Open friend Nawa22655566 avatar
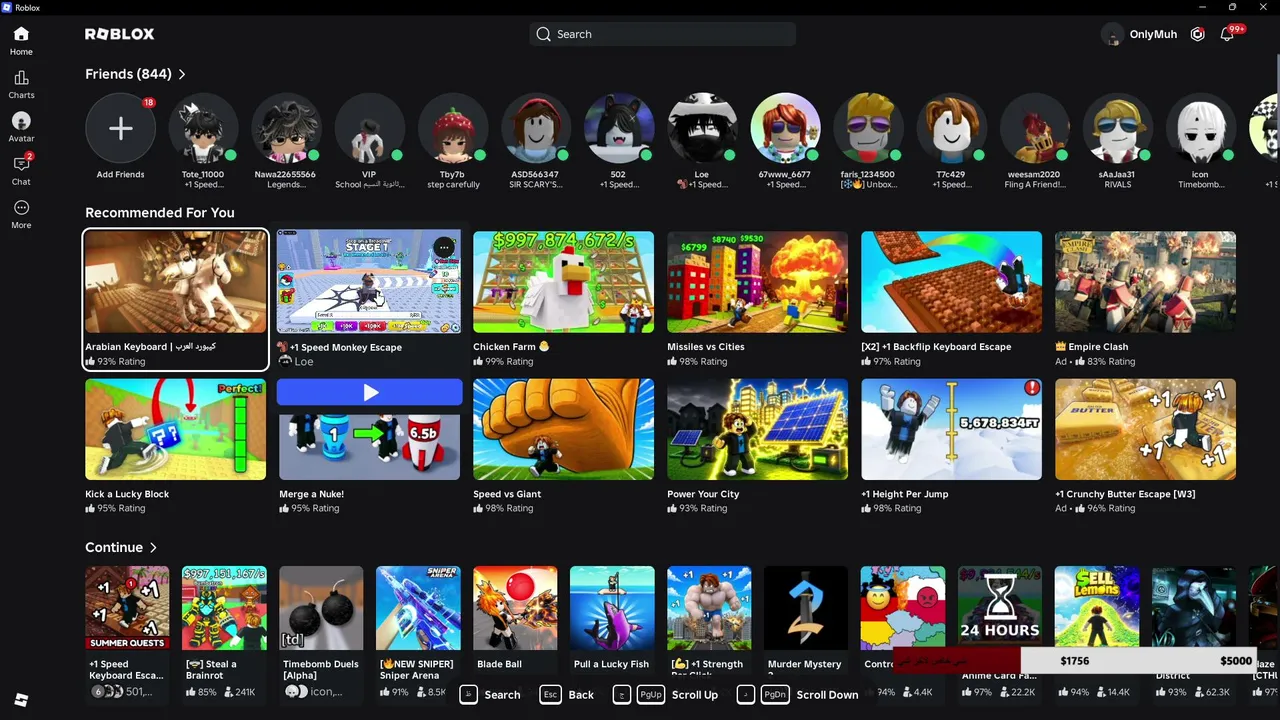1280x720 pixels. pos(286,128)
